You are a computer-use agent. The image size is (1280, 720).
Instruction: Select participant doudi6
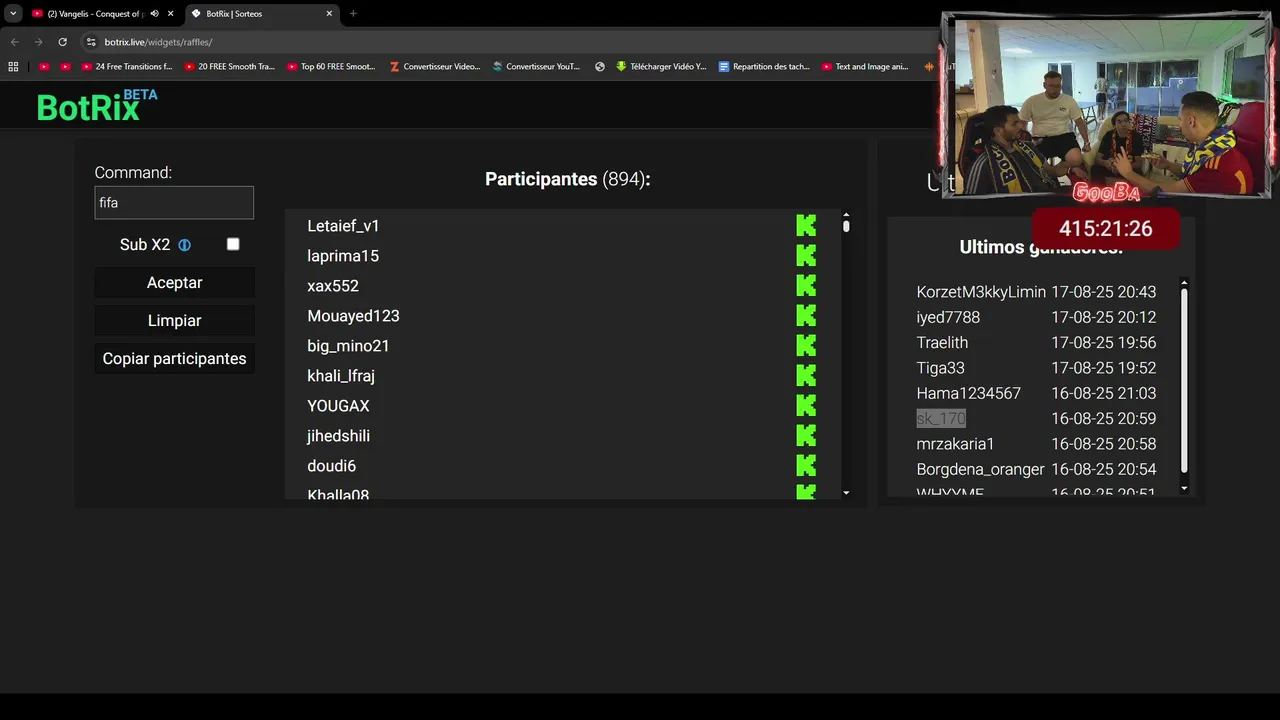(x=331, y=466)
